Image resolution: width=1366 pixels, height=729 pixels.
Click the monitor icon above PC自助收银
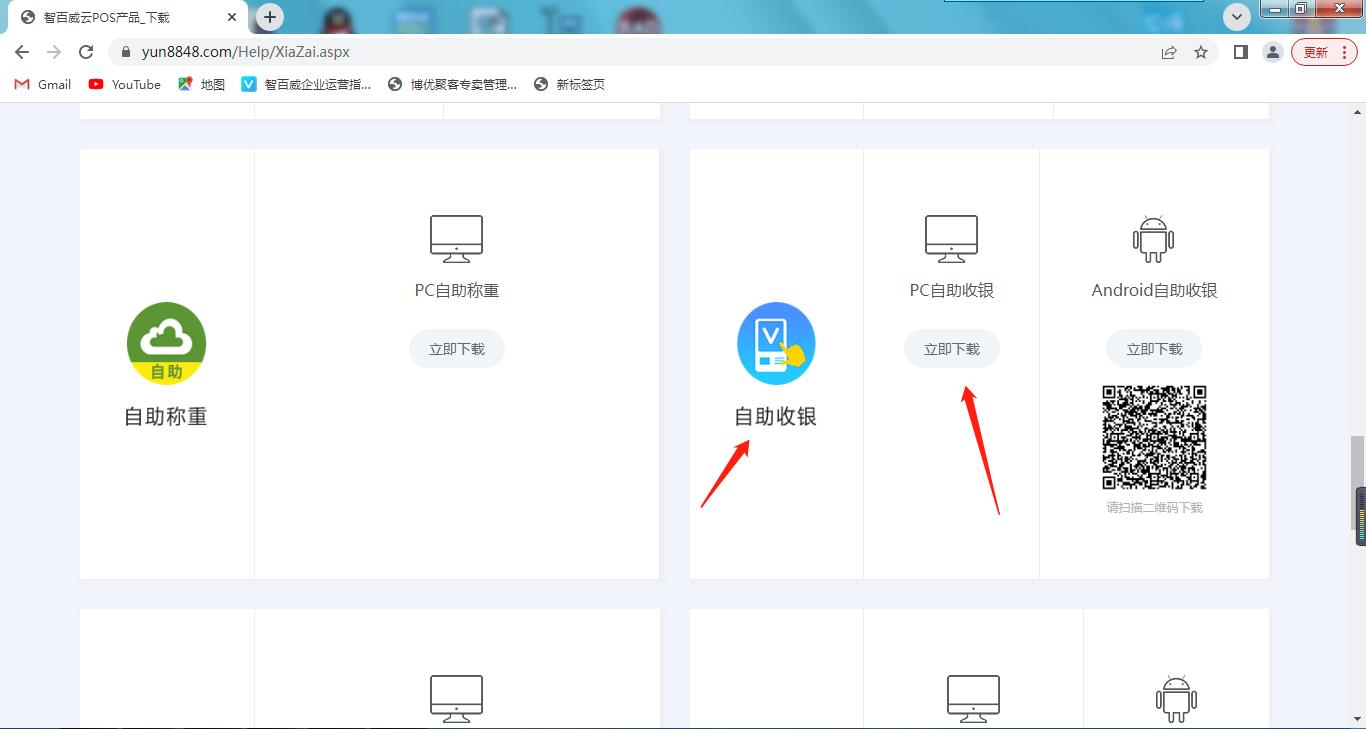click(951, 239)
